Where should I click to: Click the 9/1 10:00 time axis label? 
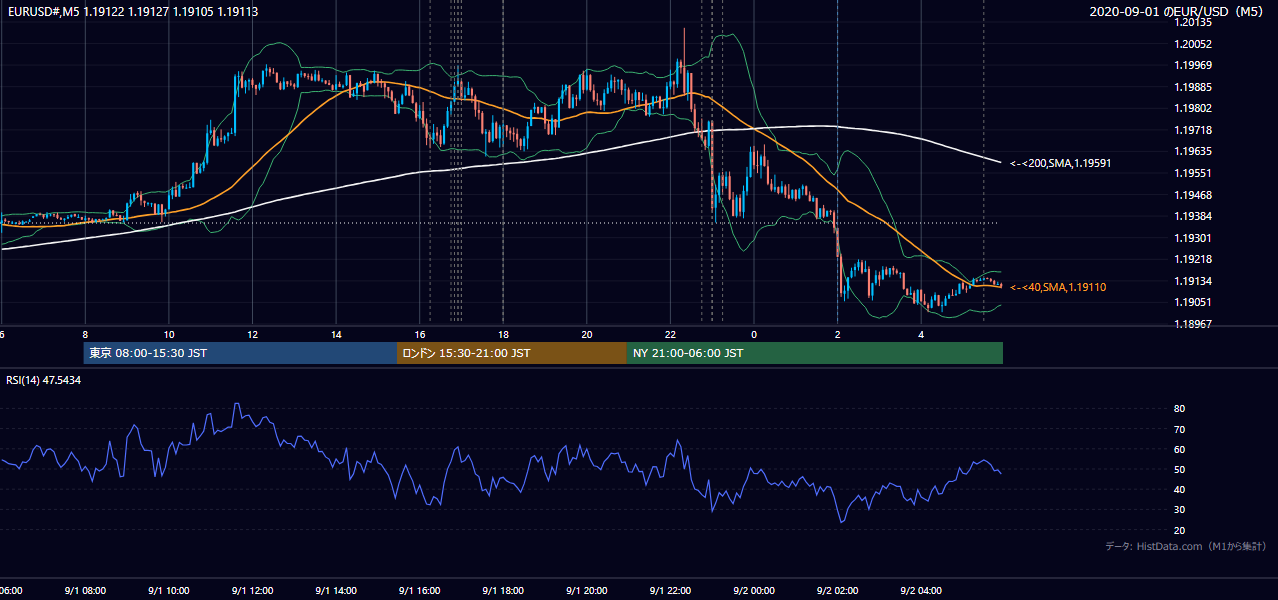(x=168, y=591)
